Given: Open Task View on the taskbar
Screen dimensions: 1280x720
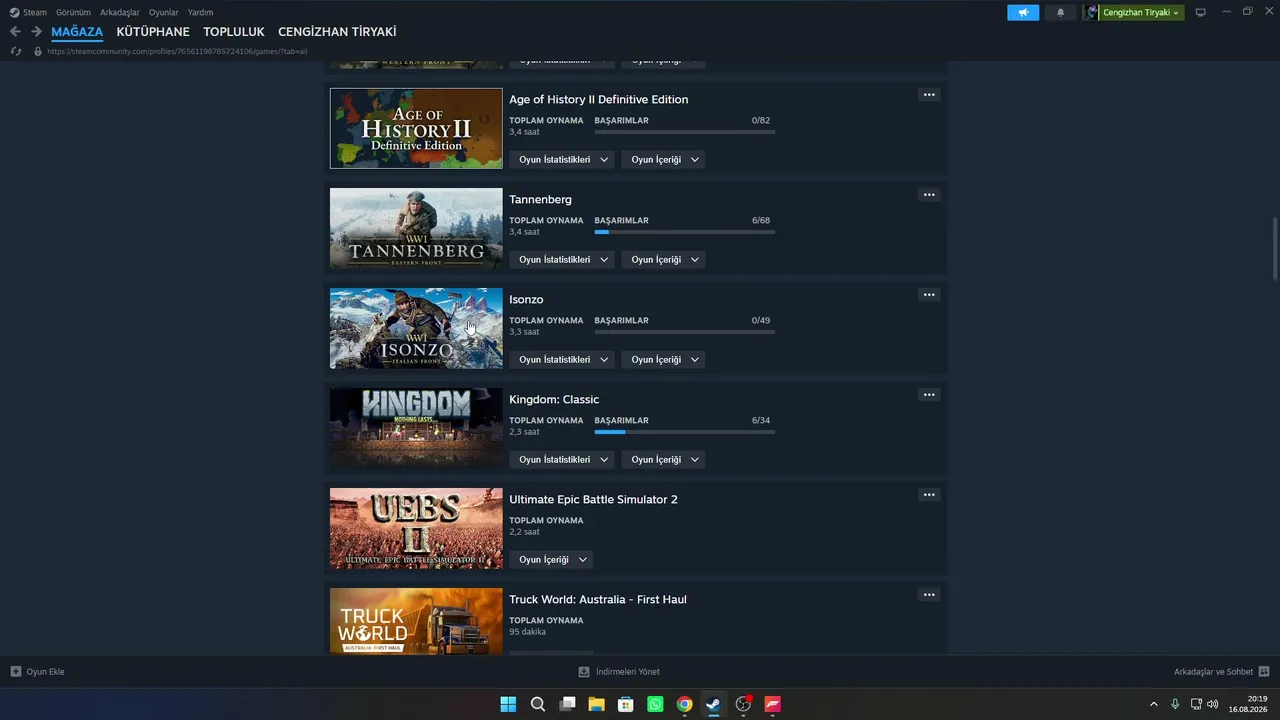Looking at the screenshot, I should [x=567, y=704].
